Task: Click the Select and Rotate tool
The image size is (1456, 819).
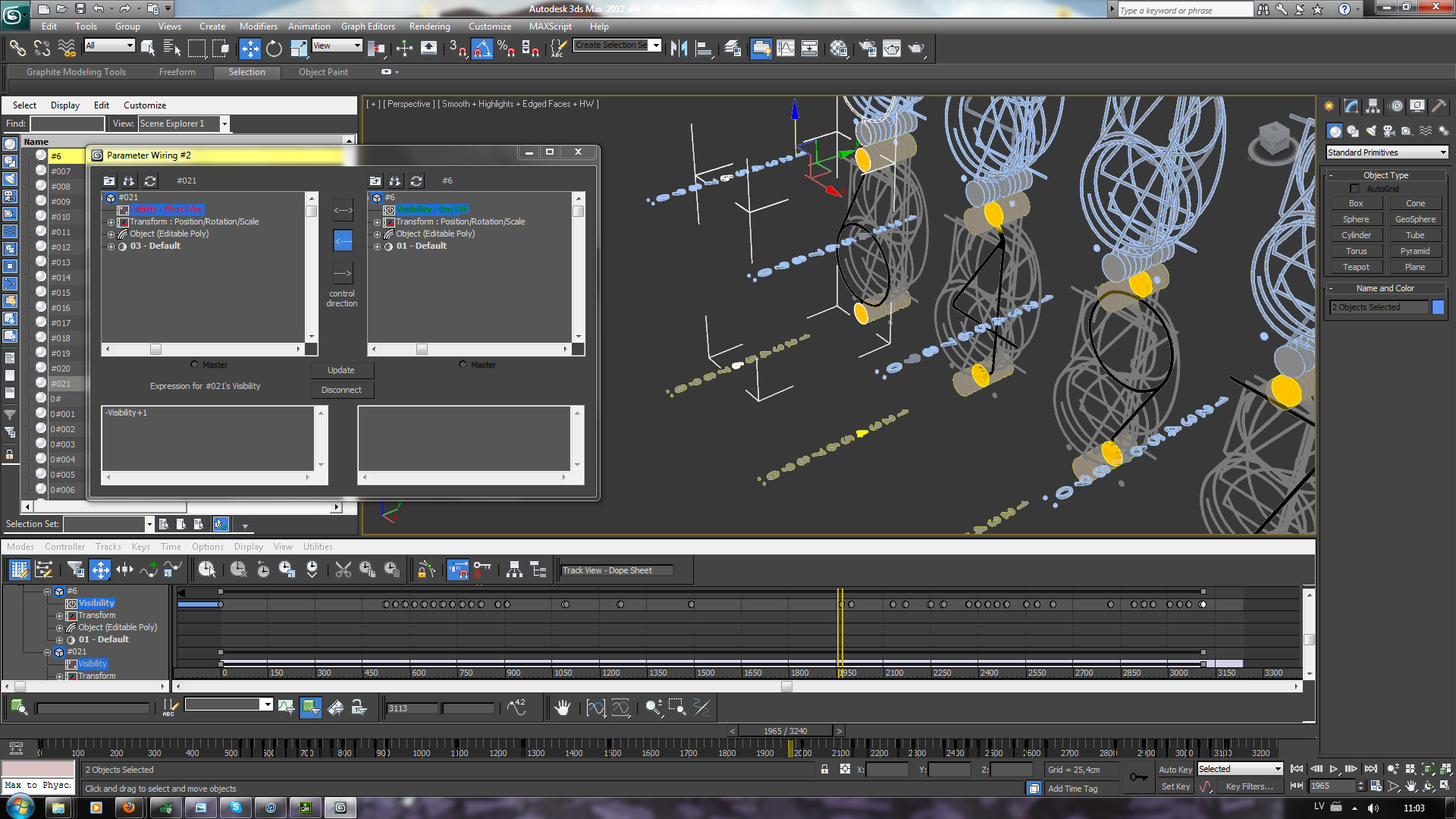Action: (274, 49)
